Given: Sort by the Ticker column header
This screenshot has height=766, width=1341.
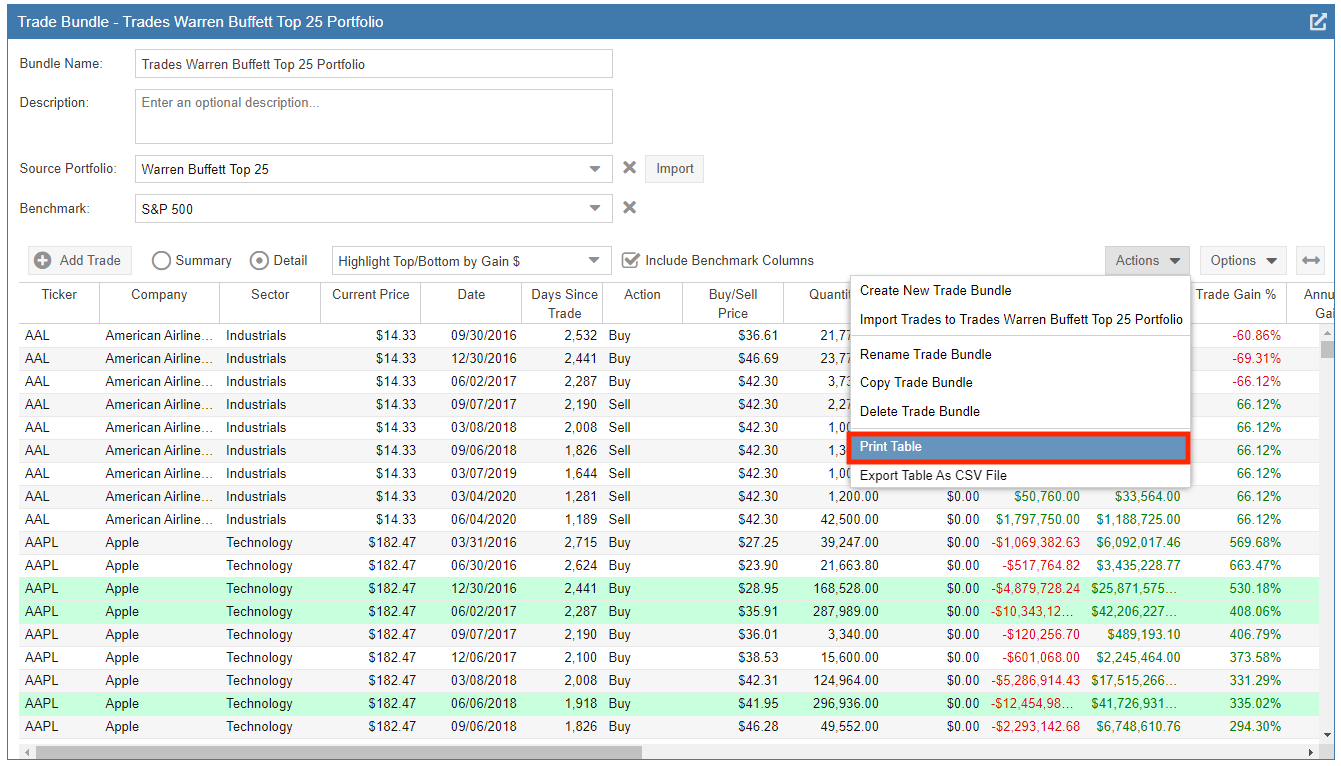Looking at the screenshot, I should click(59, 302).
